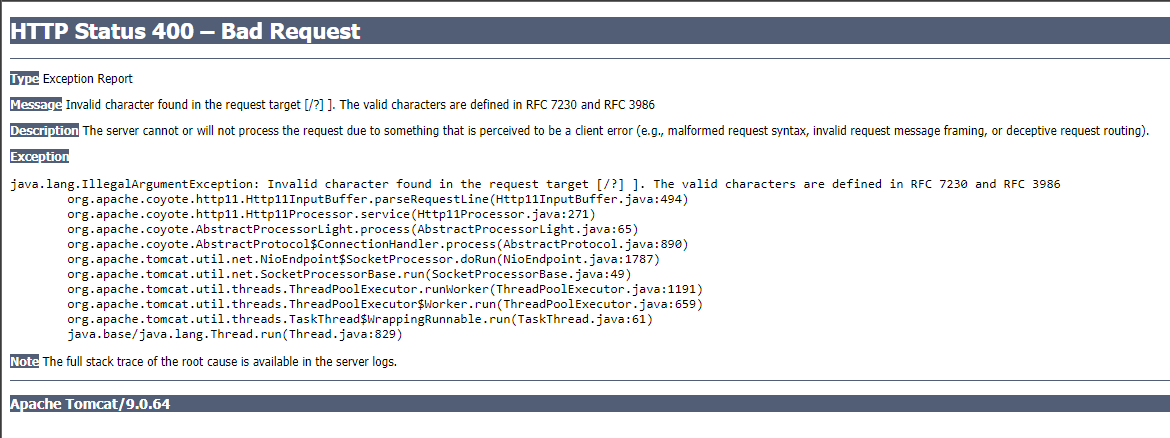Click the Http11InputBuffer.parseRequestLine stack line
This screenshot has height=438, width=1170.
click(378, 199)
